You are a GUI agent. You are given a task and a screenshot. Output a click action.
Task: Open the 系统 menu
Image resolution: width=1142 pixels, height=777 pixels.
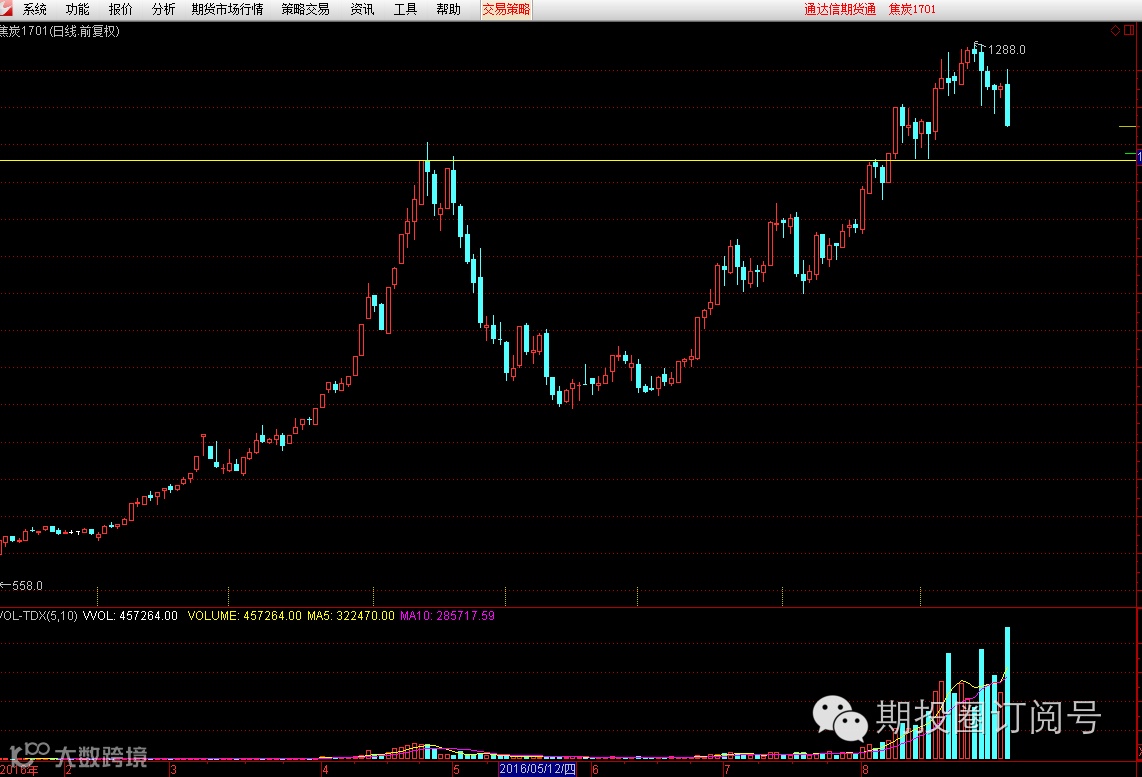[x=34, y=9]
